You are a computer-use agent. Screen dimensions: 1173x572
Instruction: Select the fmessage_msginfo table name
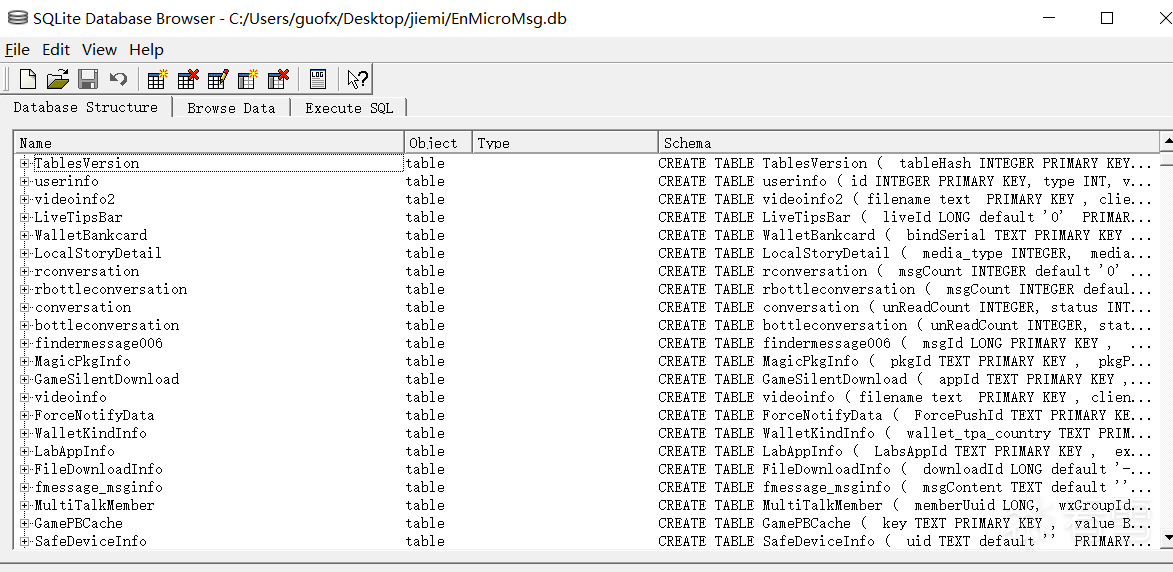(99, 487)
